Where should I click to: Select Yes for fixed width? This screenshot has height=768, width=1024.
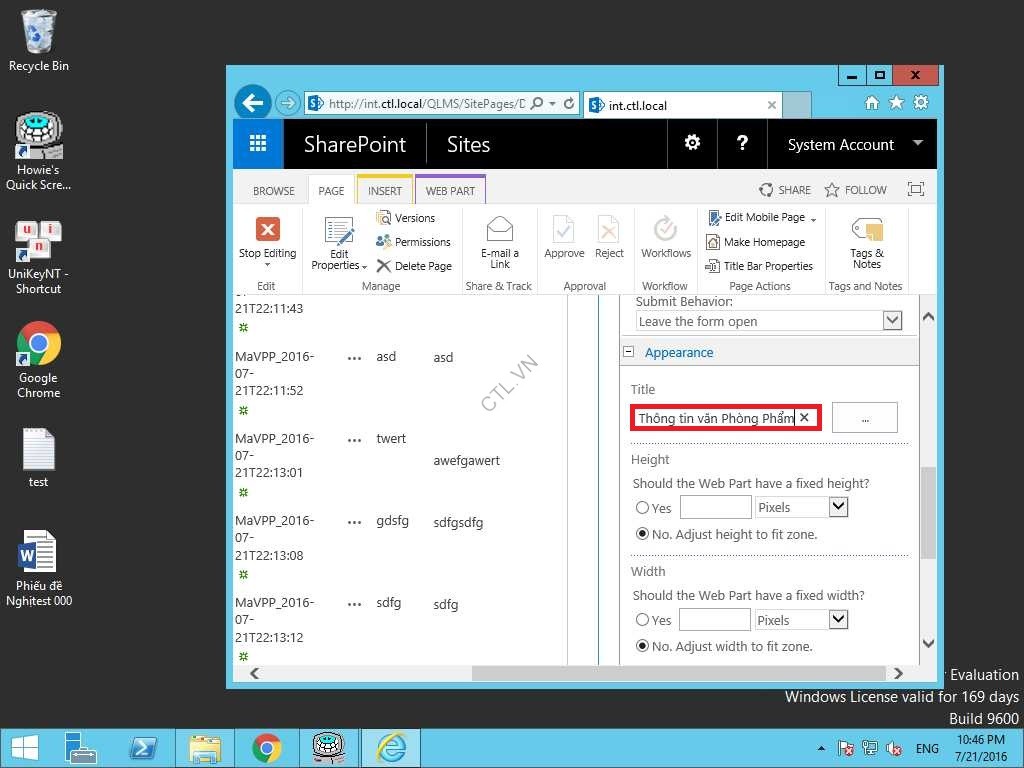click(643, 620)
